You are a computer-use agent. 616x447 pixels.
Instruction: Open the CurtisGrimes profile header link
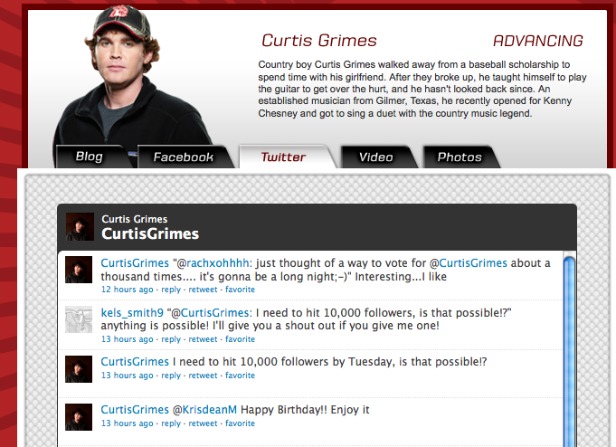150,234
